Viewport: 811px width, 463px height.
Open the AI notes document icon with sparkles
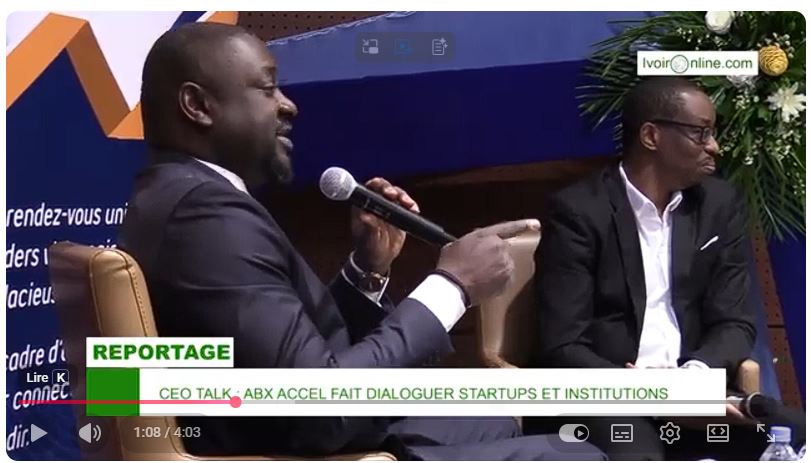(439, 47)
